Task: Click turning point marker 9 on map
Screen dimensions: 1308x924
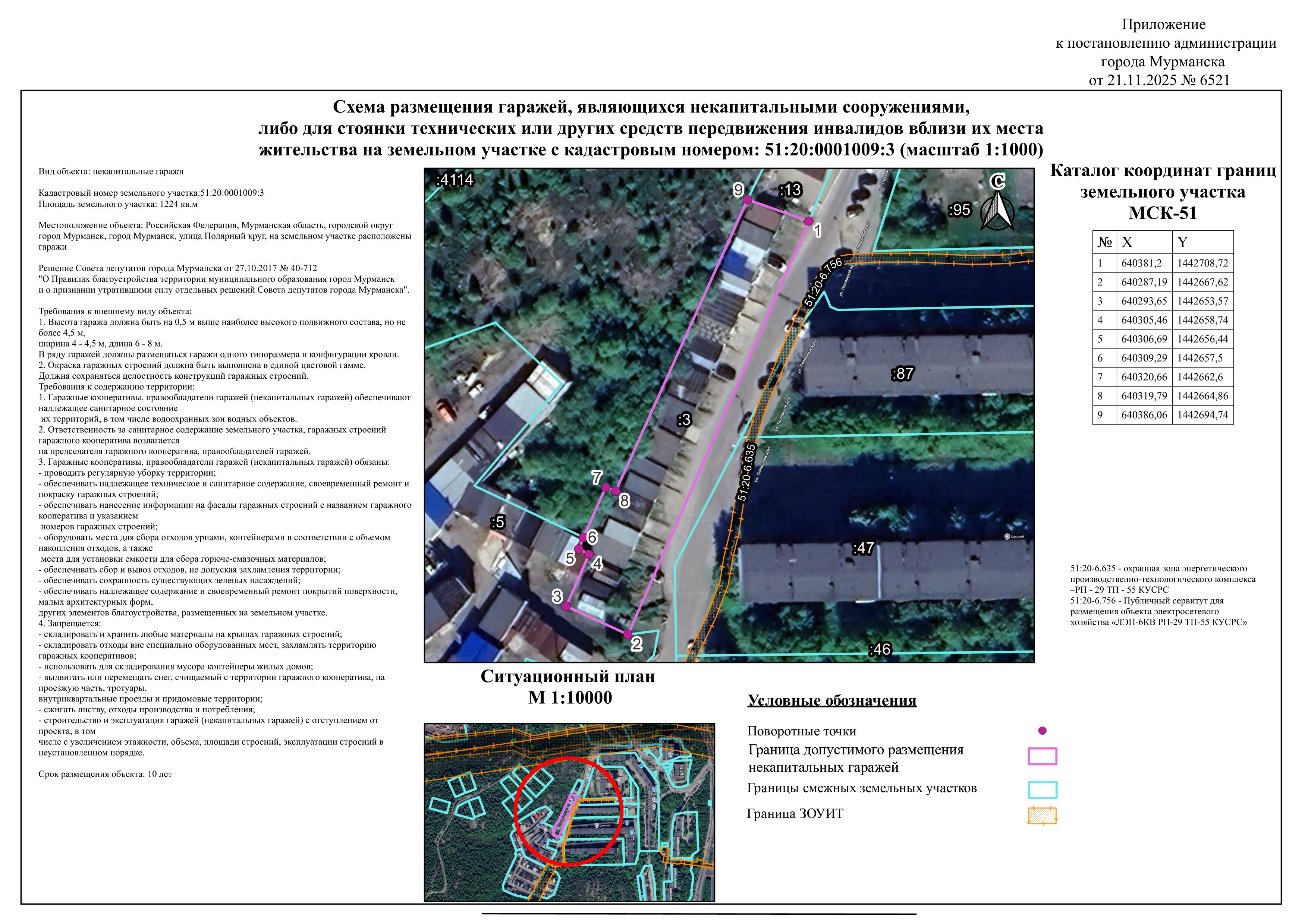Action: (x=748, y=200)
